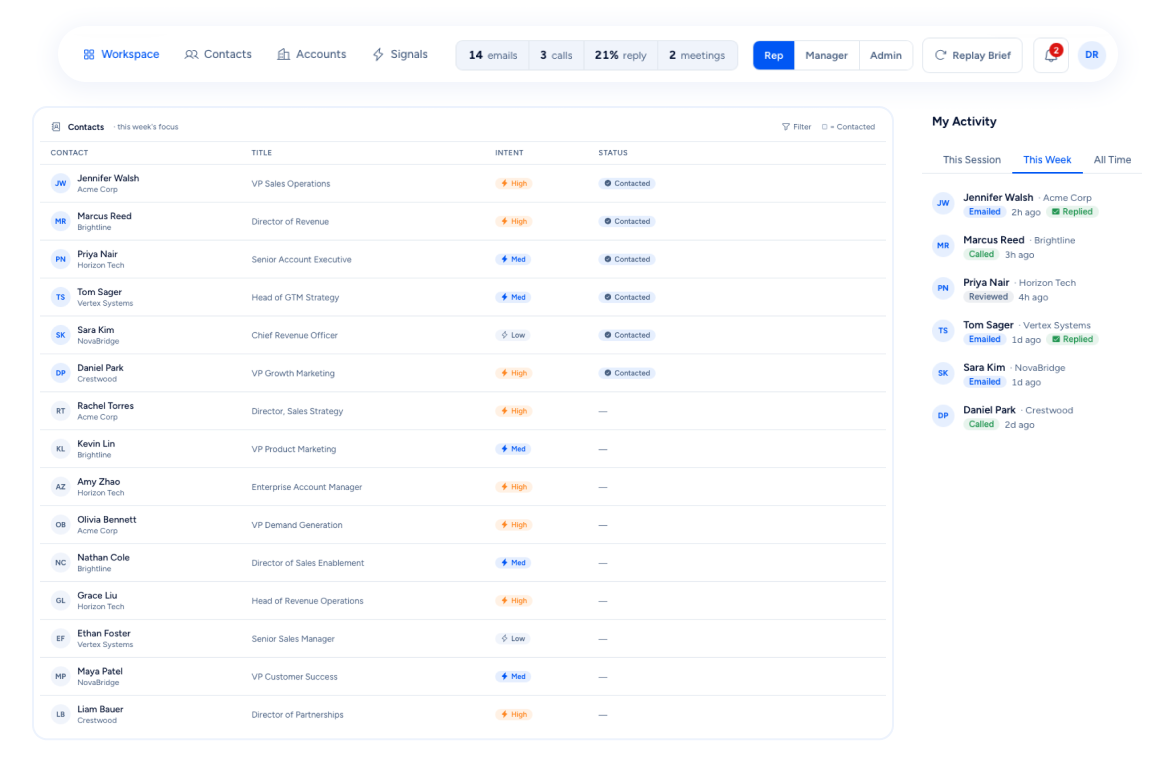
Task: Click the title 'Chief Revenue Officer'
Action: point(294,335)
